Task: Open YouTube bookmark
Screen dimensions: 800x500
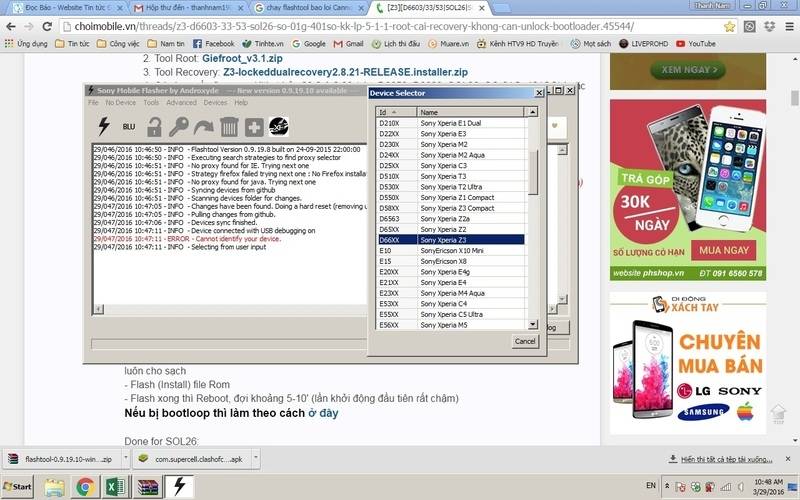Action: [696, 44]
